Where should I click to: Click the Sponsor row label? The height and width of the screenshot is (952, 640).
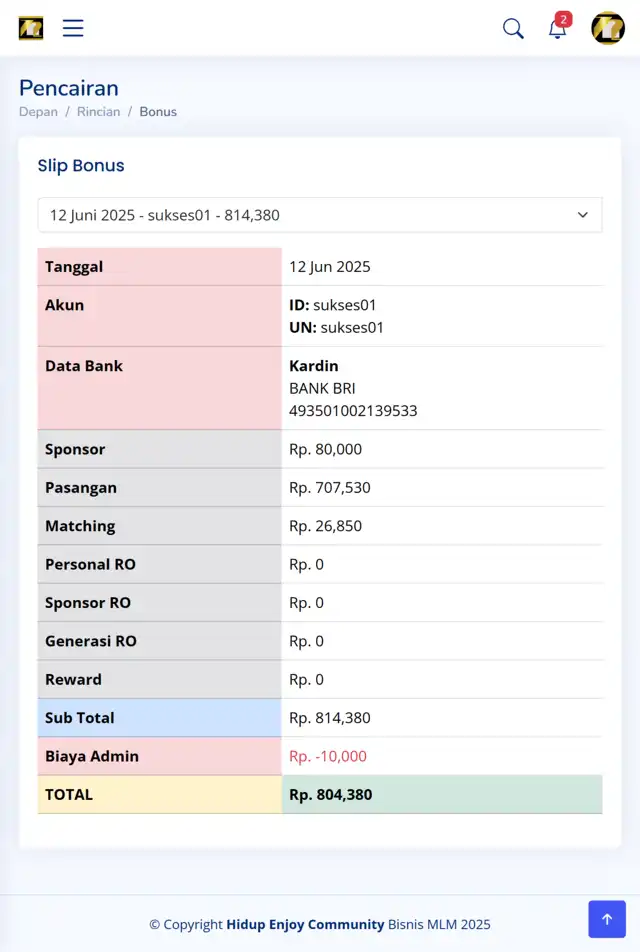[x=75, y=449]
